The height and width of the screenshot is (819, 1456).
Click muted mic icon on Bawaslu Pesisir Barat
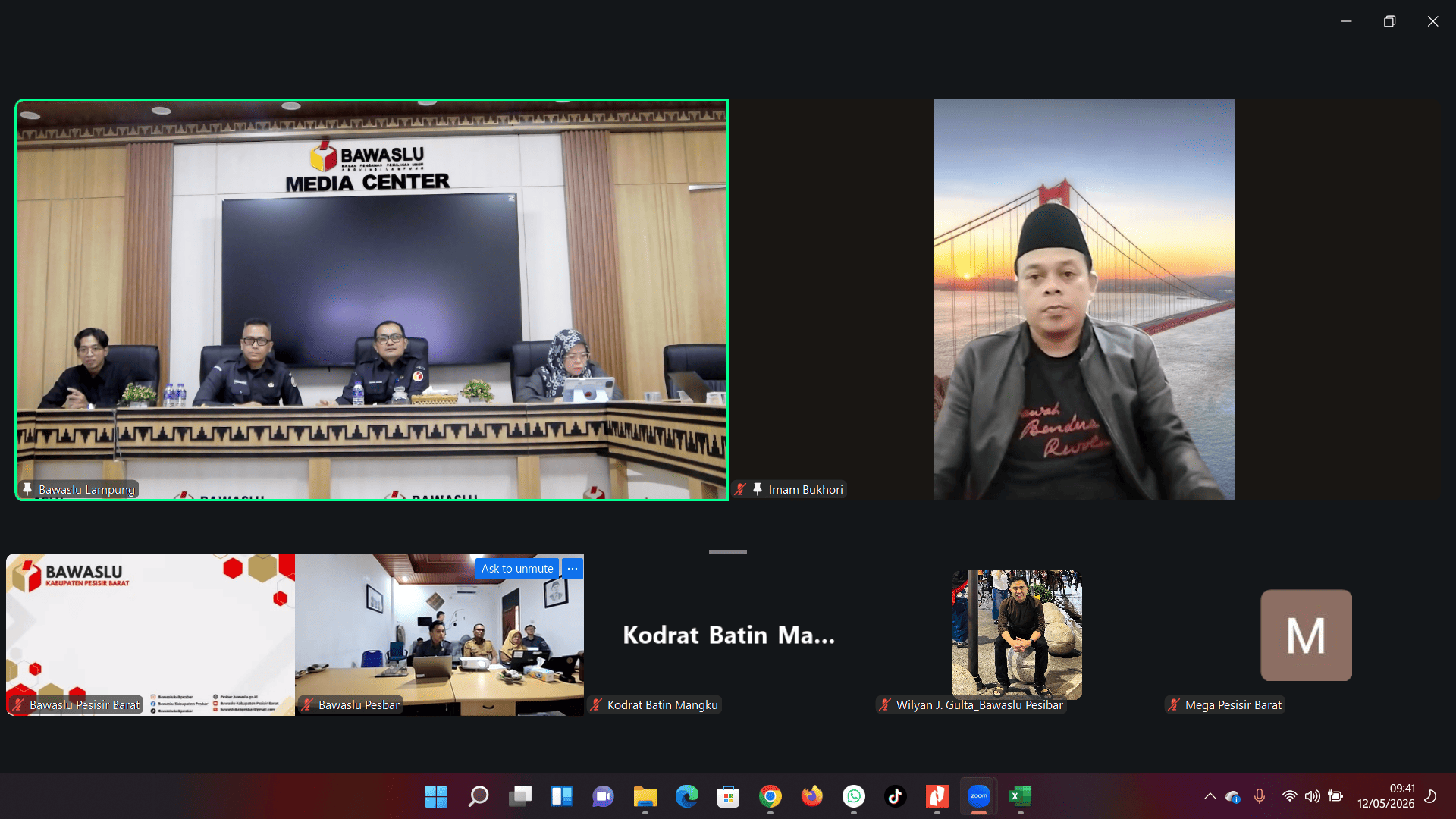[x=18, y=704]
